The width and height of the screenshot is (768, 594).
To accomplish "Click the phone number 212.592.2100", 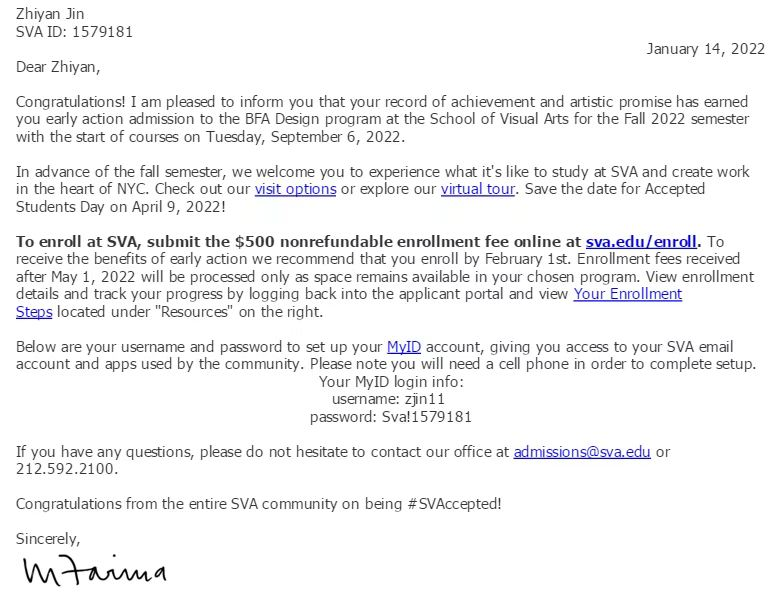I will point(66,468).
